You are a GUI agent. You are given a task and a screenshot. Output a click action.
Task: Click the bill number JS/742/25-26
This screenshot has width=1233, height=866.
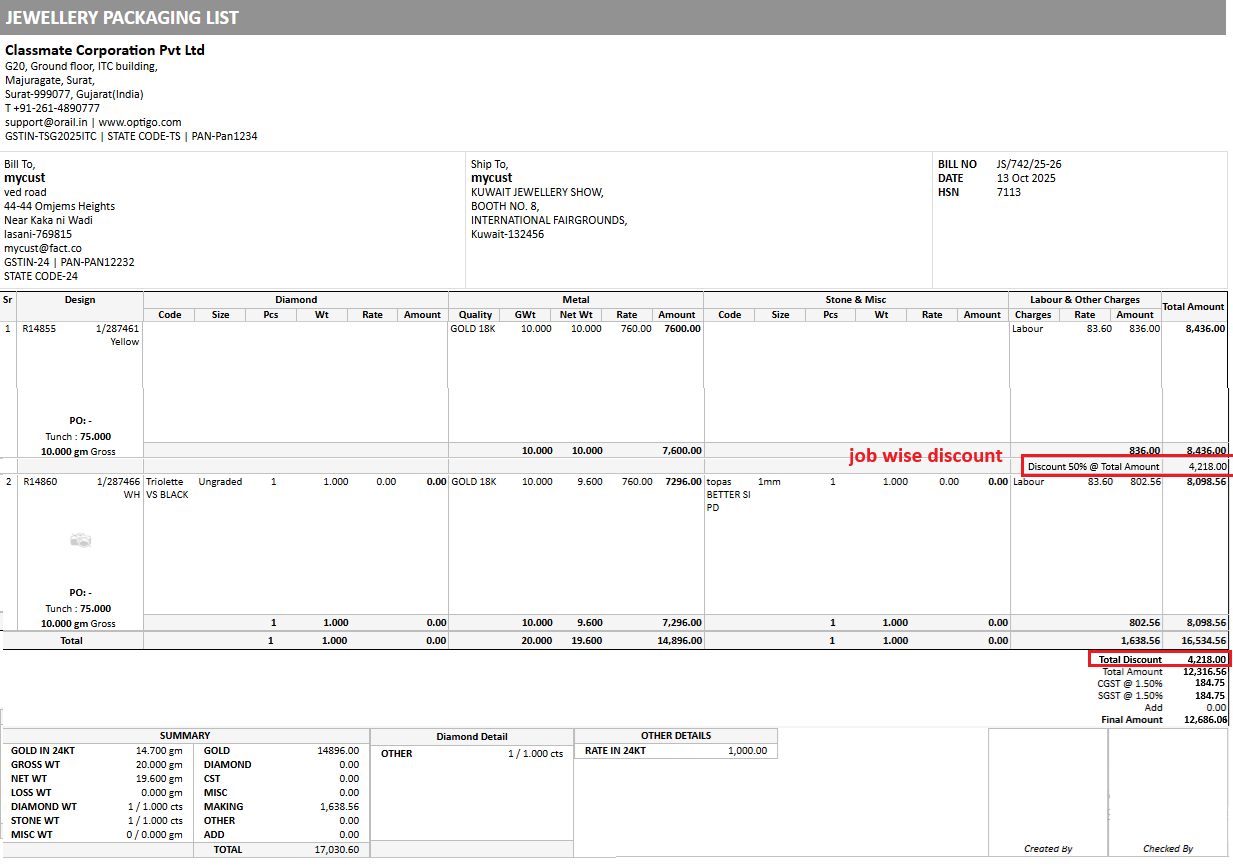1029,164
